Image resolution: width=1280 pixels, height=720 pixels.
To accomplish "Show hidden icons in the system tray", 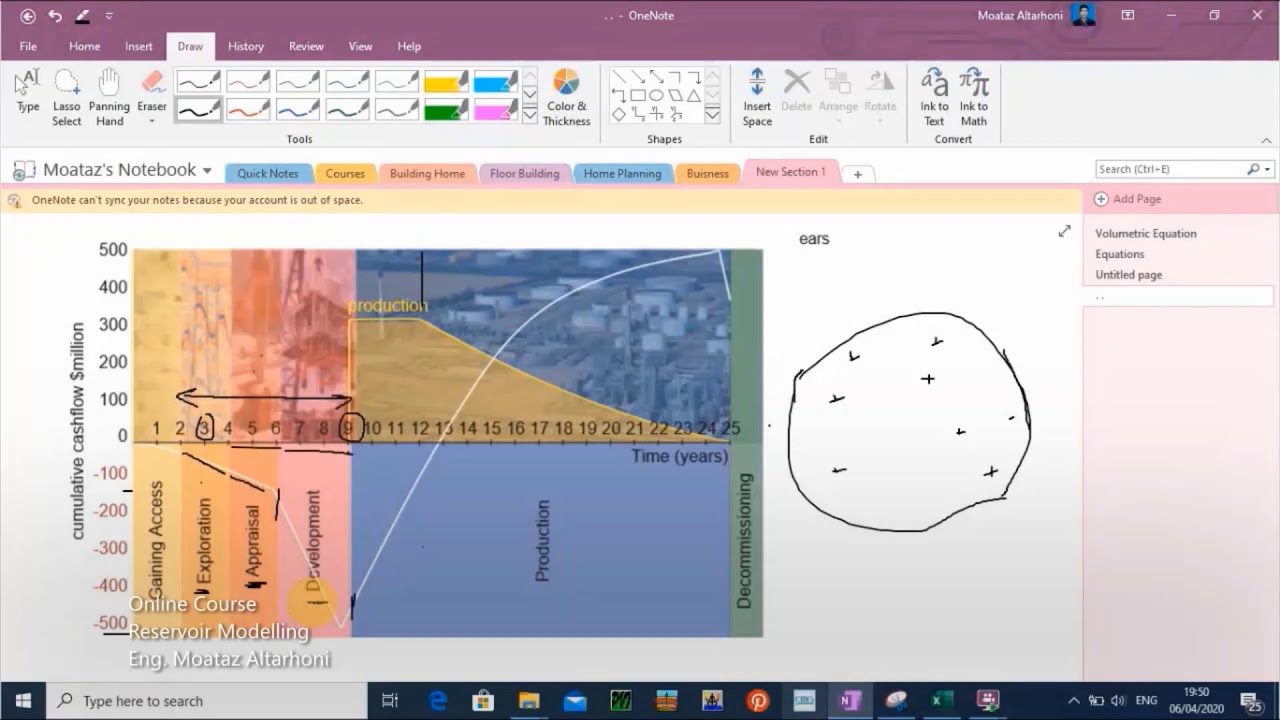I will pos(1074,701).
